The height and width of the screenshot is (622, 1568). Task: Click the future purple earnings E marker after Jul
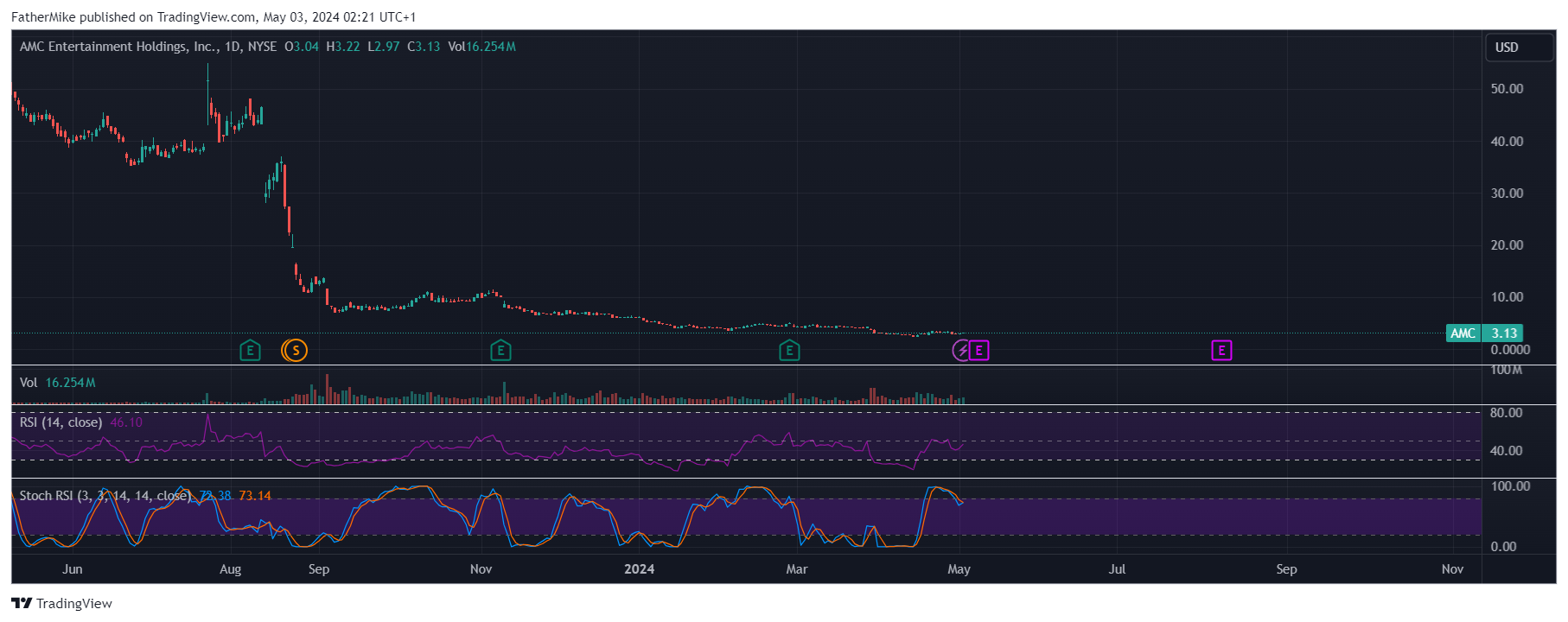point(1221,350)
